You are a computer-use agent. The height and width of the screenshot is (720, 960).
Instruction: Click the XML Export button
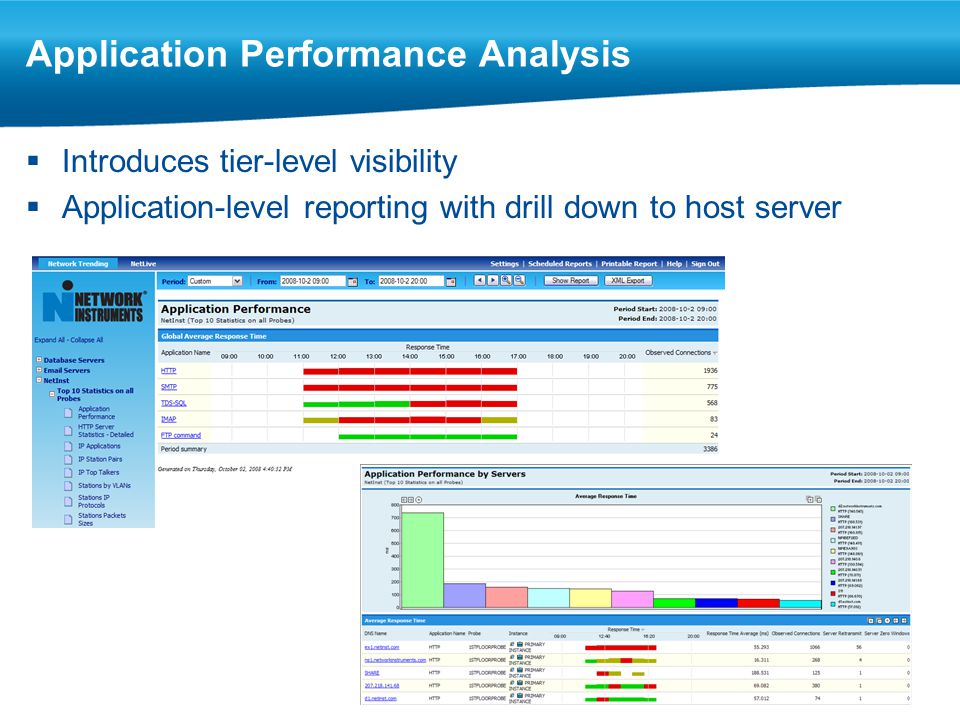(x=628, y=280)
